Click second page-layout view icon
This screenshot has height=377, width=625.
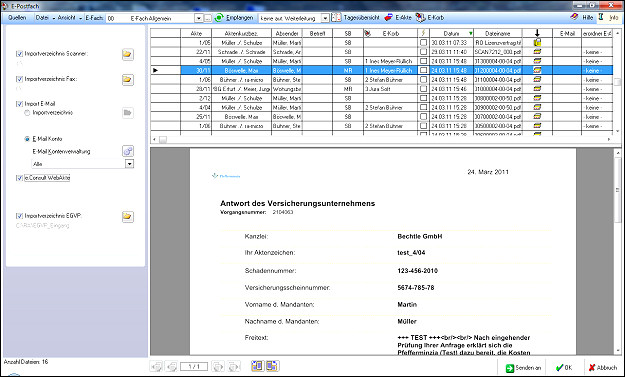[273, 366]
